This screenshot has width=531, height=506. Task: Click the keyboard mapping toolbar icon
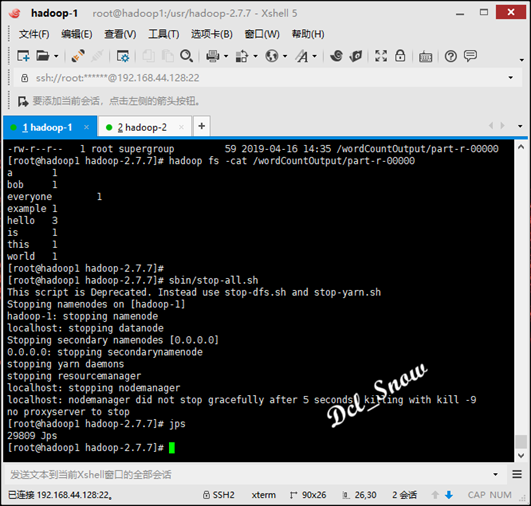tap(425, 57)
